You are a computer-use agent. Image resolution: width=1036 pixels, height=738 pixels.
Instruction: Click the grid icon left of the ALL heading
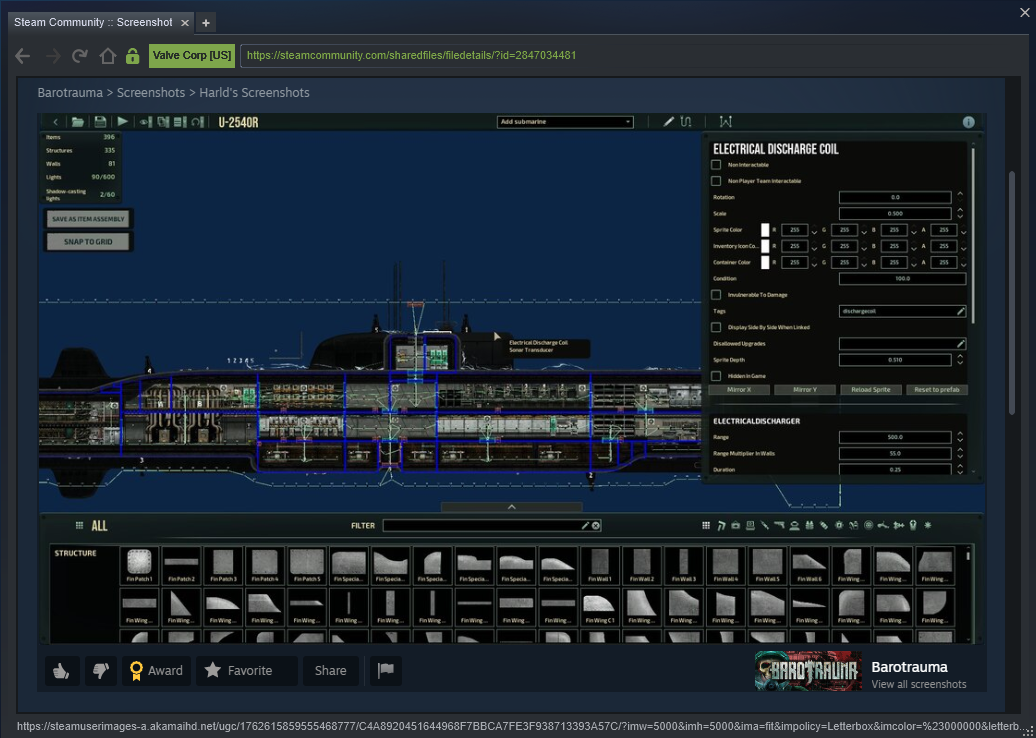click(x=79, y=526)
